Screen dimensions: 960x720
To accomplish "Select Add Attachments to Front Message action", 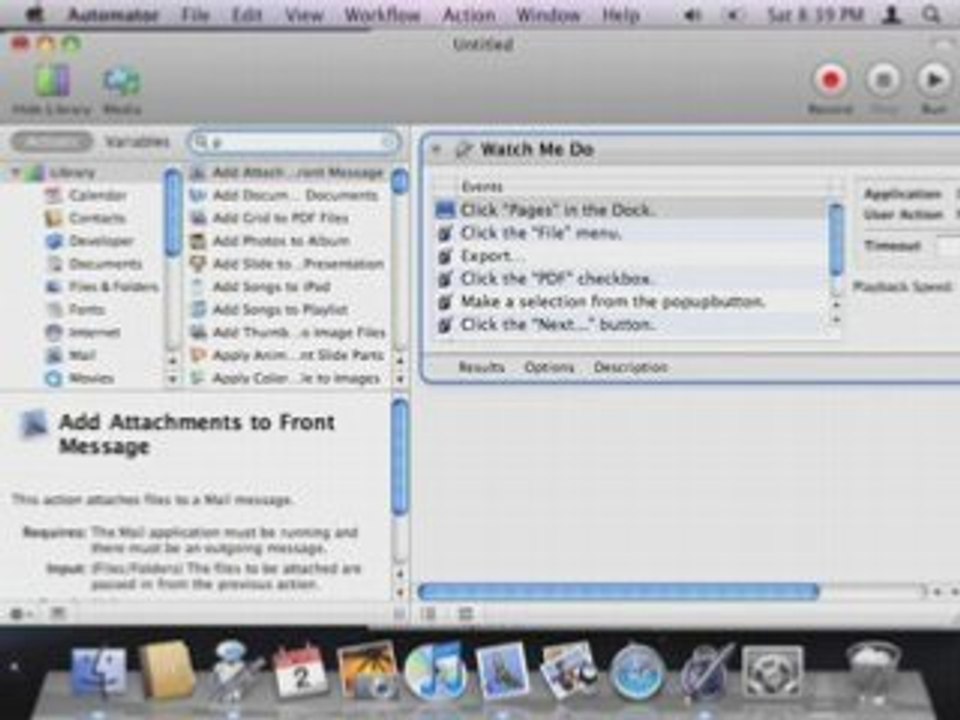I will tap(288, 173).
